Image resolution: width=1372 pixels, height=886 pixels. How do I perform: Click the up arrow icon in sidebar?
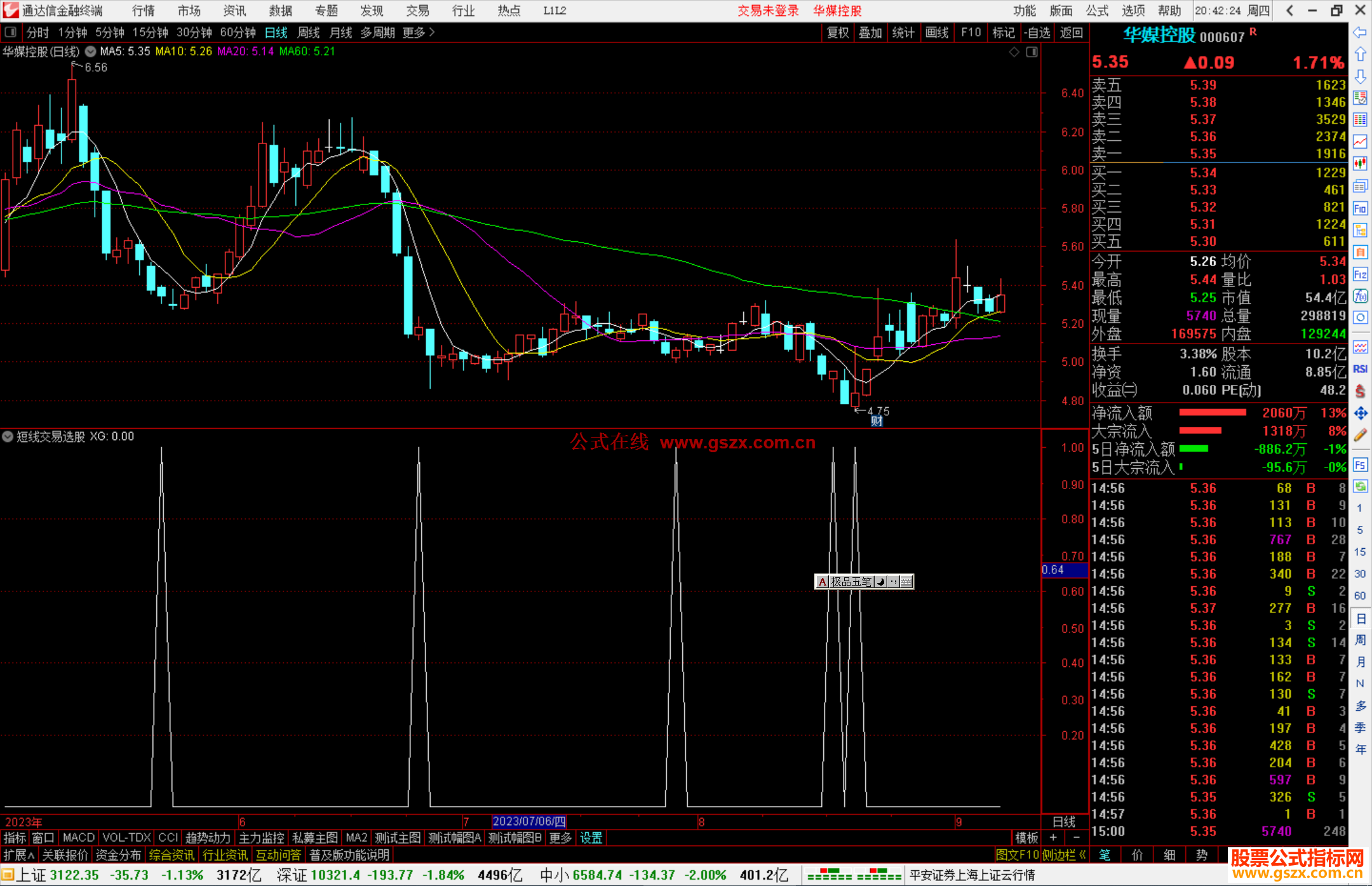point(1360,55)
